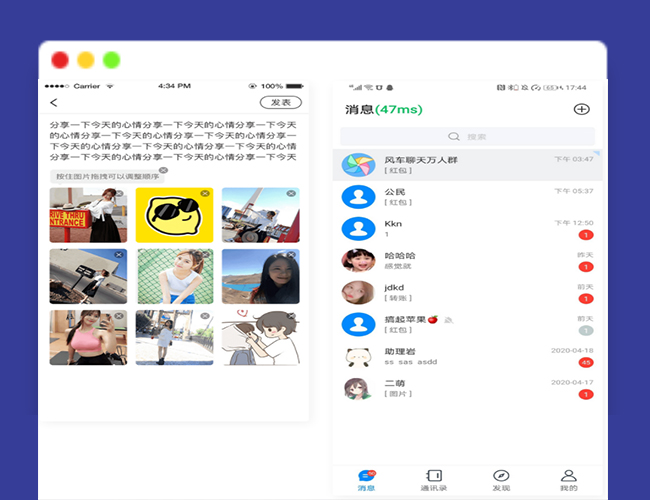Open the cartoon couple illustration thumbnail
Viewport: 650px width, 500px height.
point(261,337)
